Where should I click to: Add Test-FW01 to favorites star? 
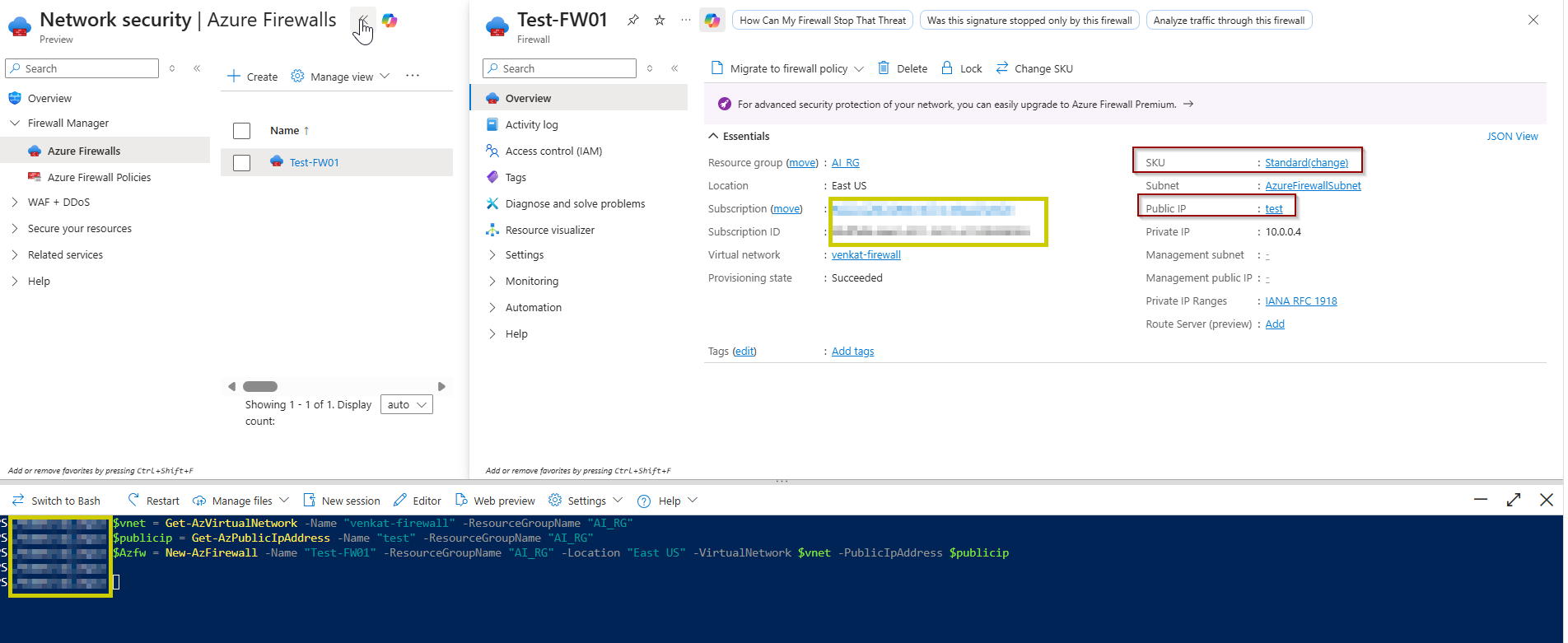pos(660,21)
